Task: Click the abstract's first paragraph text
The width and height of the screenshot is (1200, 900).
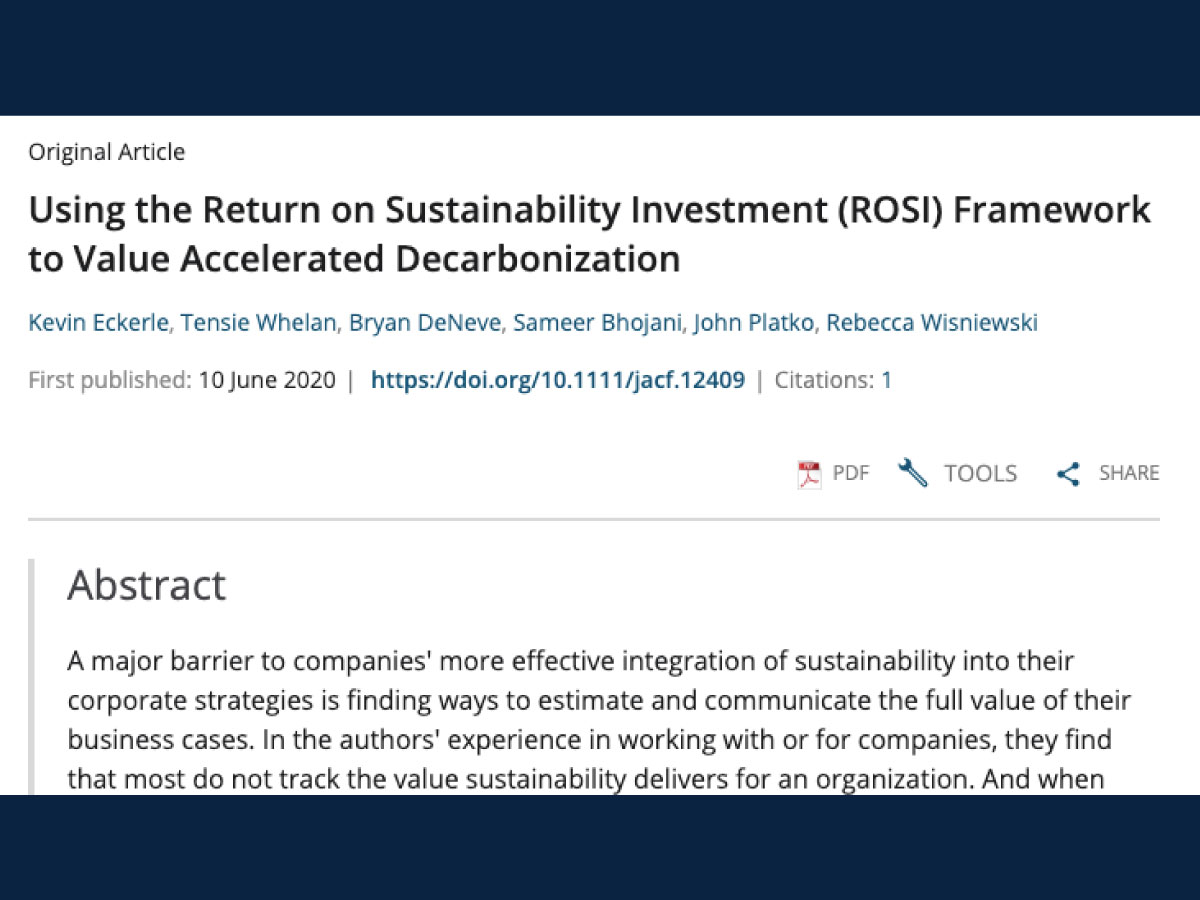Action: [599, 719]
